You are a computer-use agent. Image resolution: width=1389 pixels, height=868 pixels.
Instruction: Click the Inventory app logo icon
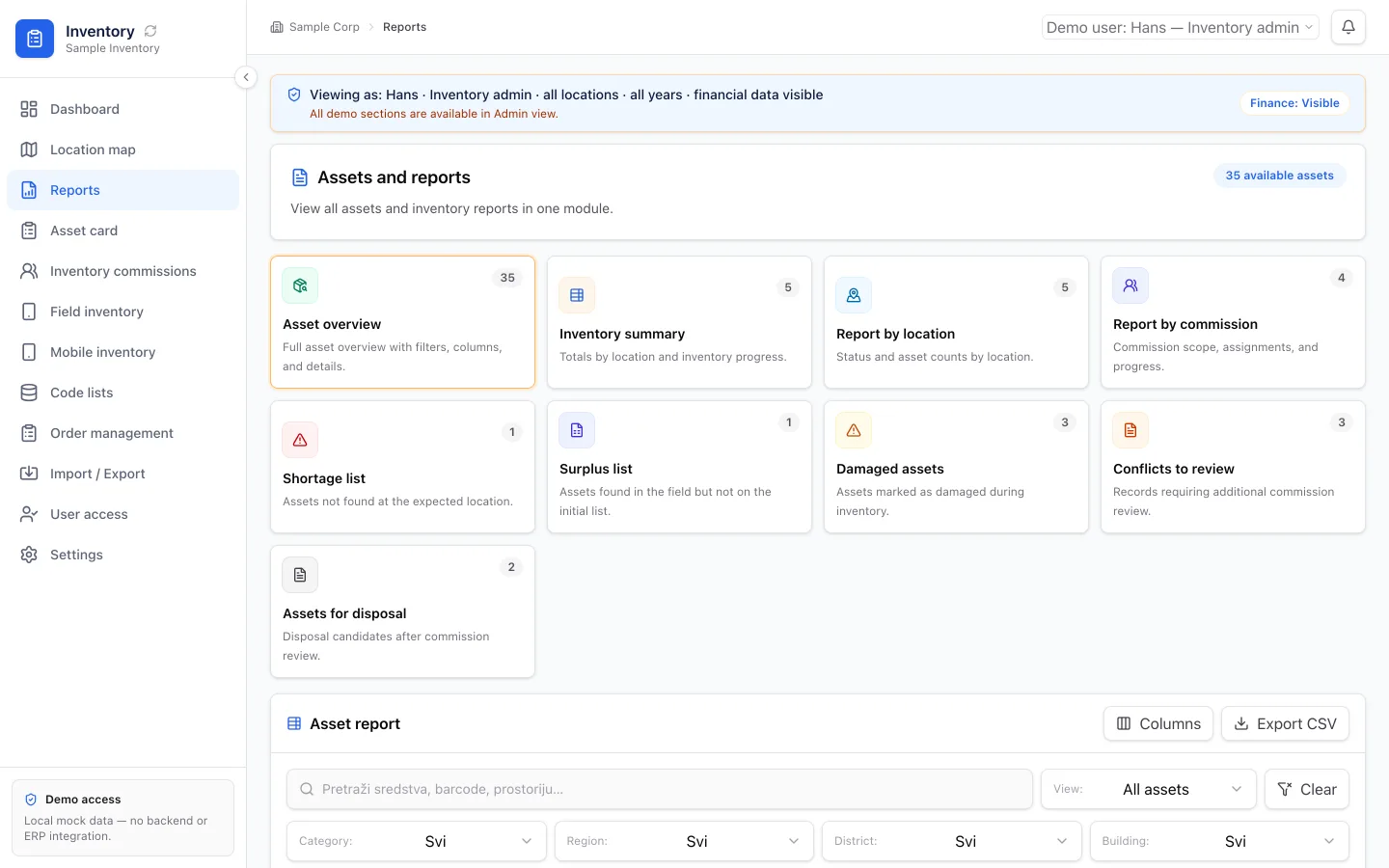[x=35, y=39]
